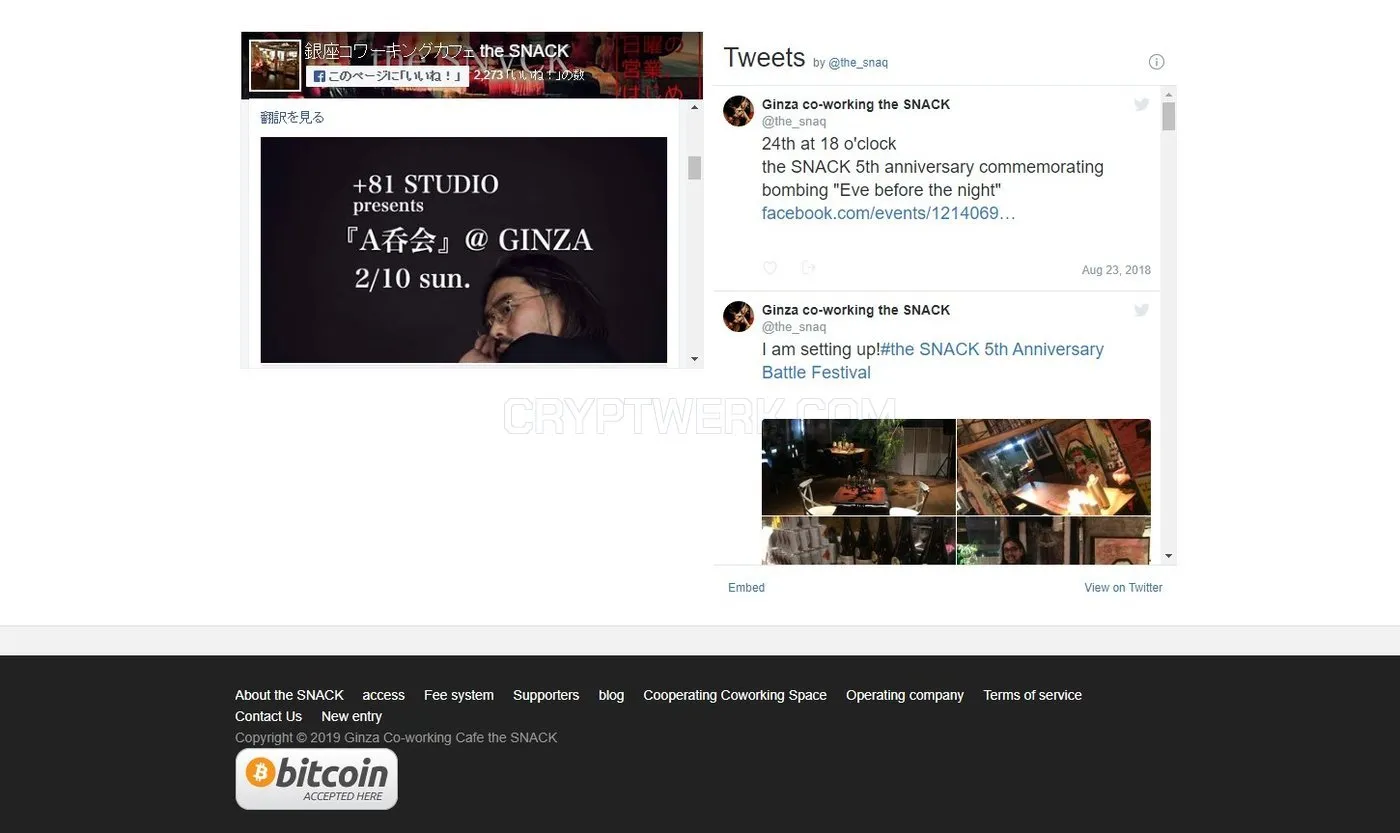Screen dimensions: 1400x833
Task: Click profile avatar on the 'I am setting up' tweet
Action: [738, 317]
